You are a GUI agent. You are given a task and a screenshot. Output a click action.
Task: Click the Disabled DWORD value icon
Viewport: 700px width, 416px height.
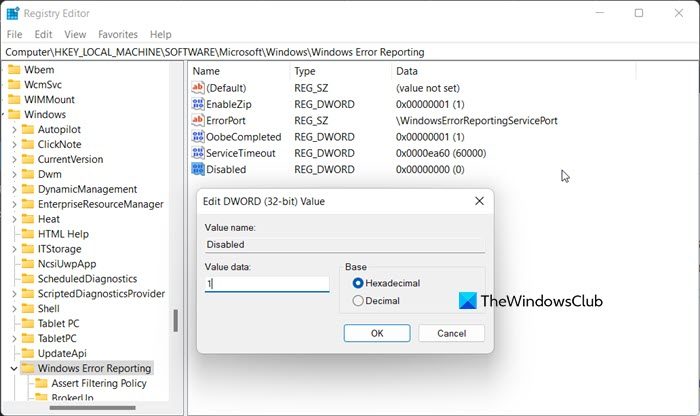pyautogui.click(x=198, y=169)
